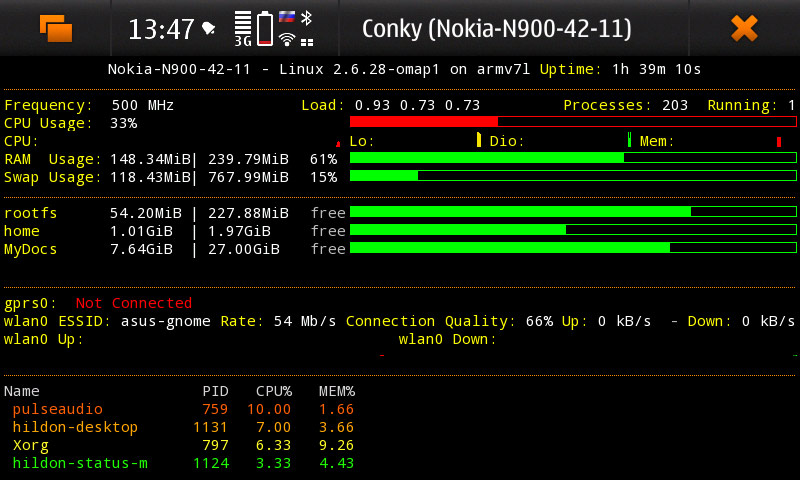Click the home free space bar
Screen dimensions: 800x480
(x=573, y=230)
